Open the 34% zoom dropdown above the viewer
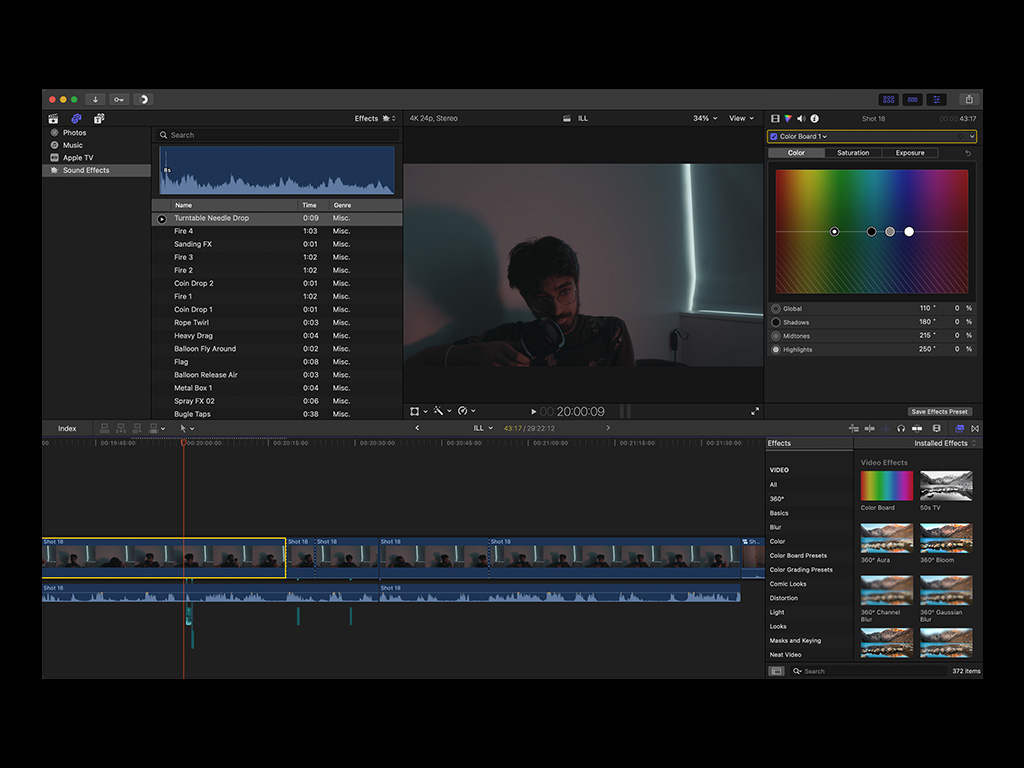Screen dimensions: 1024x768 (704, 117)
